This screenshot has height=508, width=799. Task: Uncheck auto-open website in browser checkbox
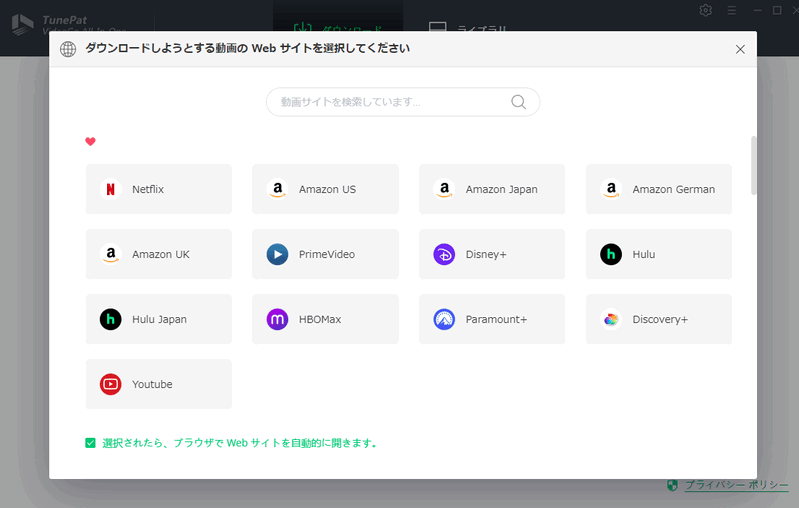click(x=90, y=443)
